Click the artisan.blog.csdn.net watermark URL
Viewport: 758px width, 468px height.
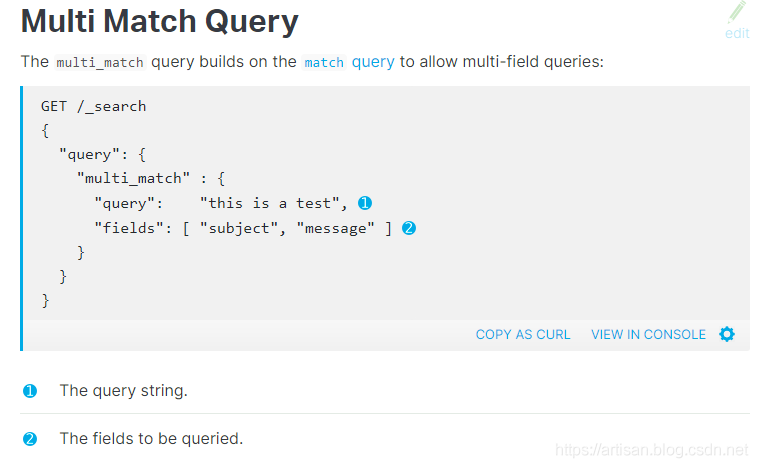[x=651, y=451]
